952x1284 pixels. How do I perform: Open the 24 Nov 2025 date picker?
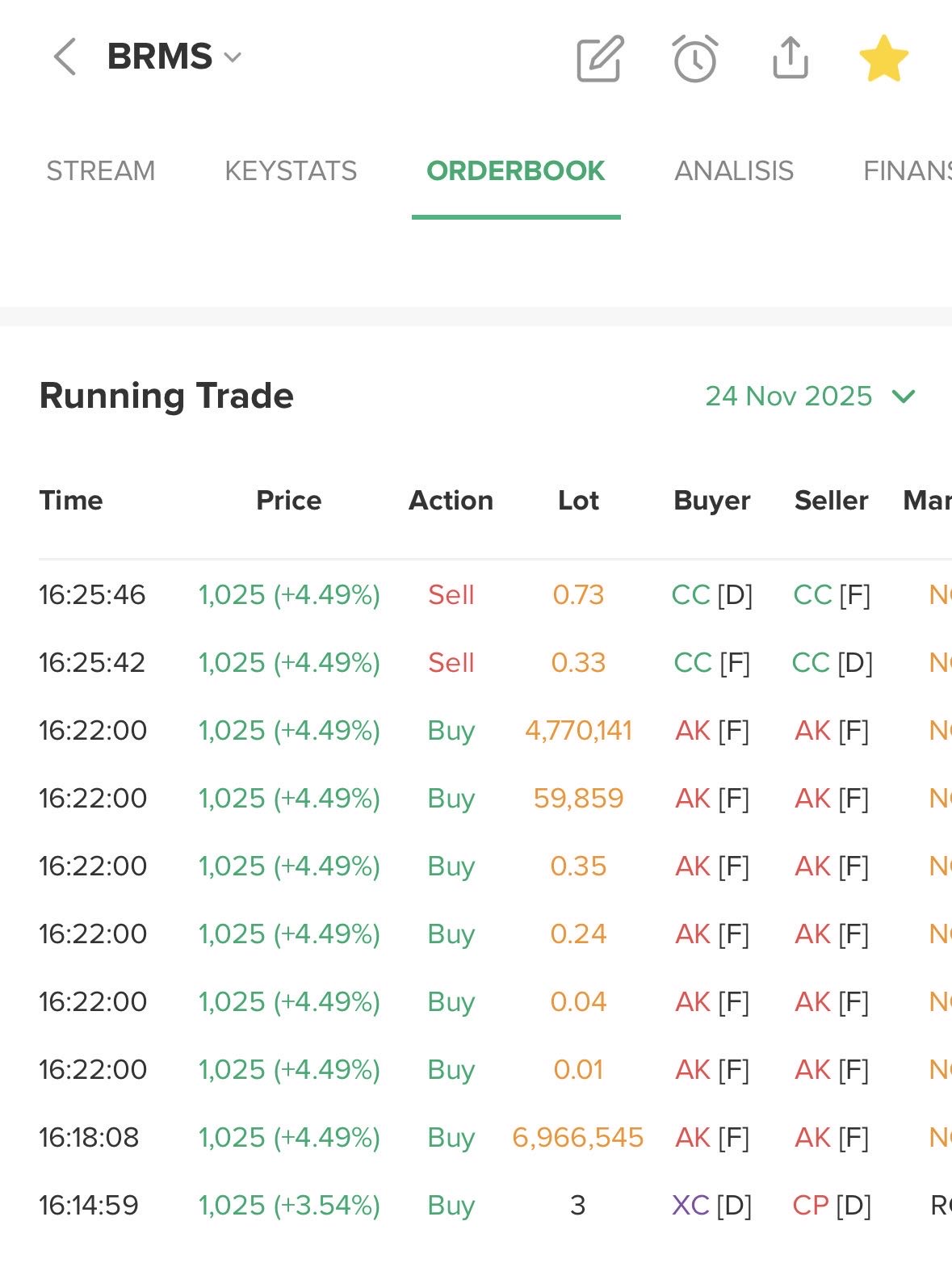810,396
